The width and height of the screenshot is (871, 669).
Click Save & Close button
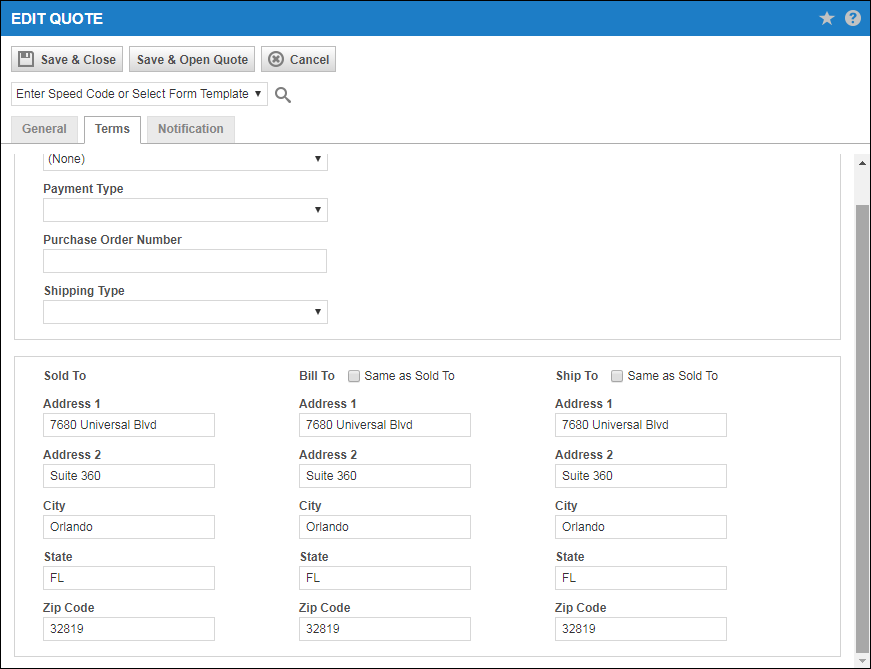68,60
